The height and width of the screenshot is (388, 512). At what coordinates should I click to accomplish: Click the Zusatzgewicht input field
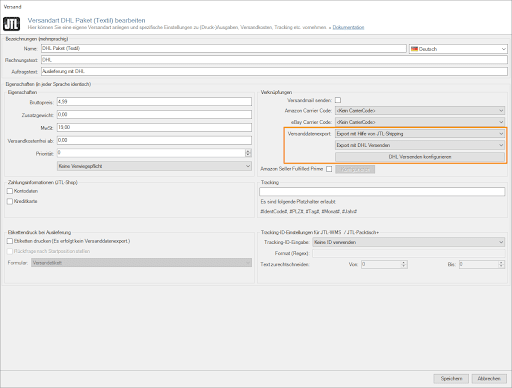click(154, 114)
